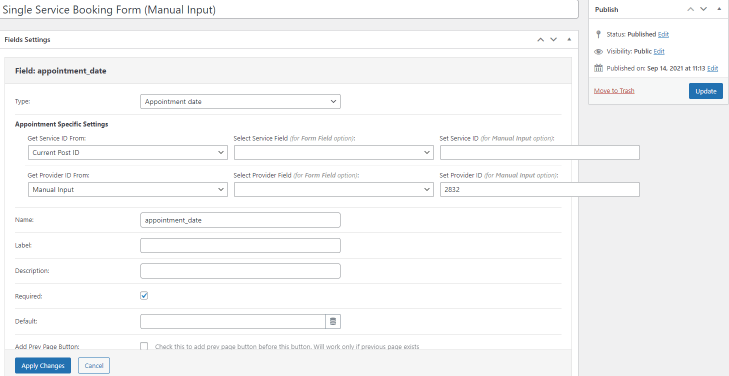This screenshot has width=729, height=376.
Task: Click the Label input field
Action: pyautogui.click(x=240, y=245)
